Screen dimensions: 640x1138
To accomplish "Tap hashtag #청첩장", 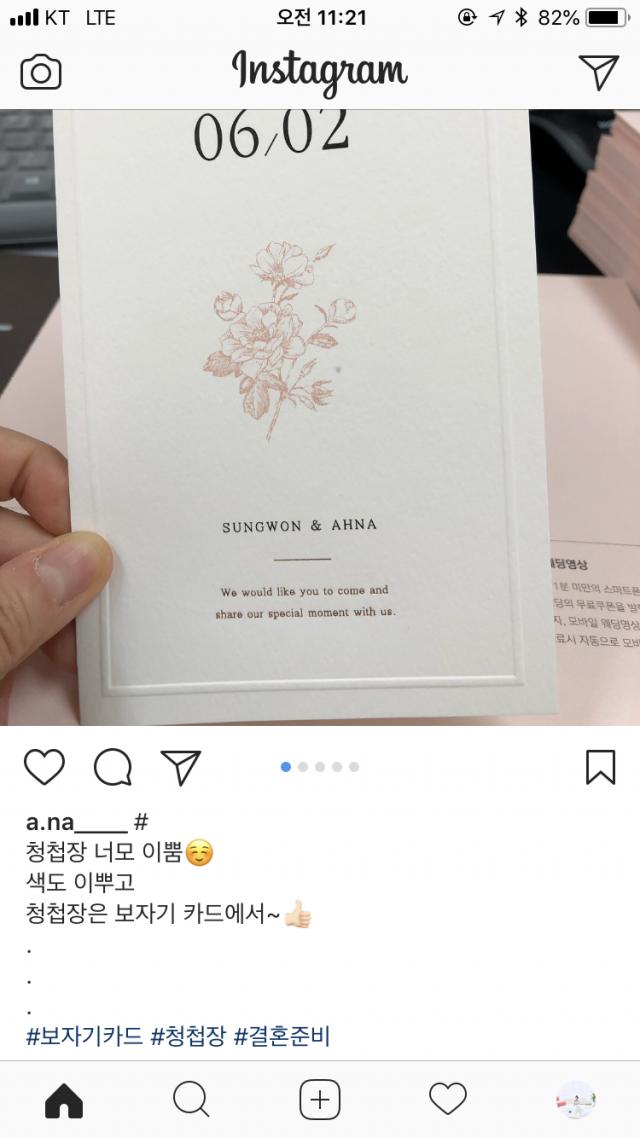I will 189,1036.
